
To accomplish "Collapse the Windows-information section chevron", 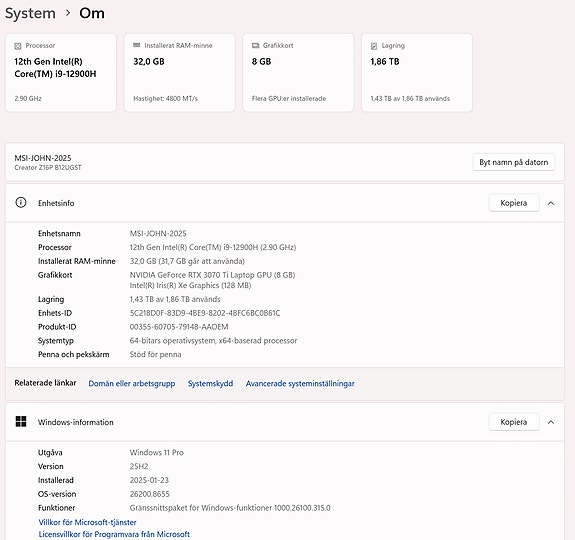I will point(551,422).
